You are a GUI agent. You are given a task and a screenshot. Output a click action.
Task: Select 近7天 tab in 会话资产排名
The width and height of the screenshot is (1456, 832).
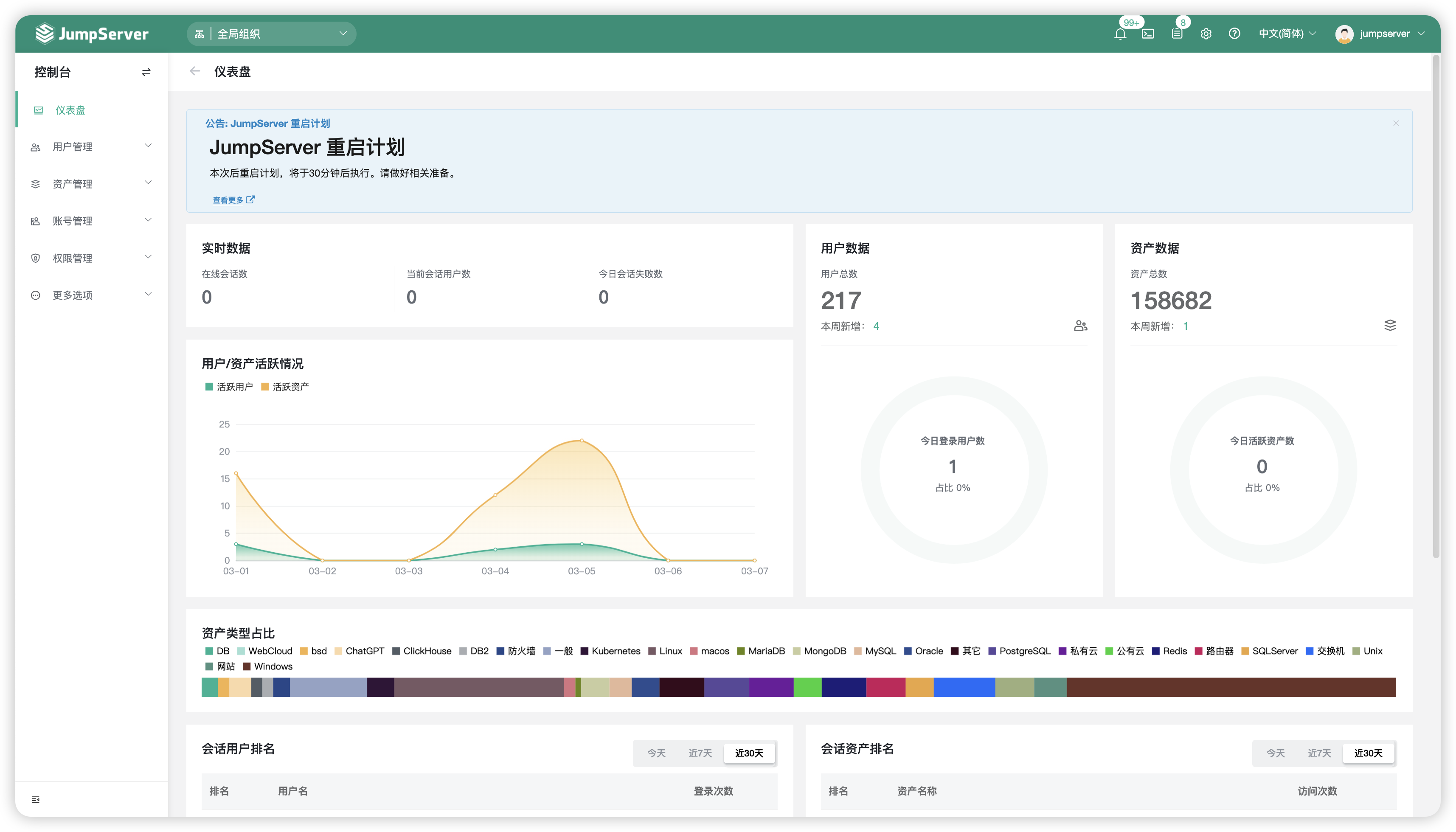tap(1319, 753)
